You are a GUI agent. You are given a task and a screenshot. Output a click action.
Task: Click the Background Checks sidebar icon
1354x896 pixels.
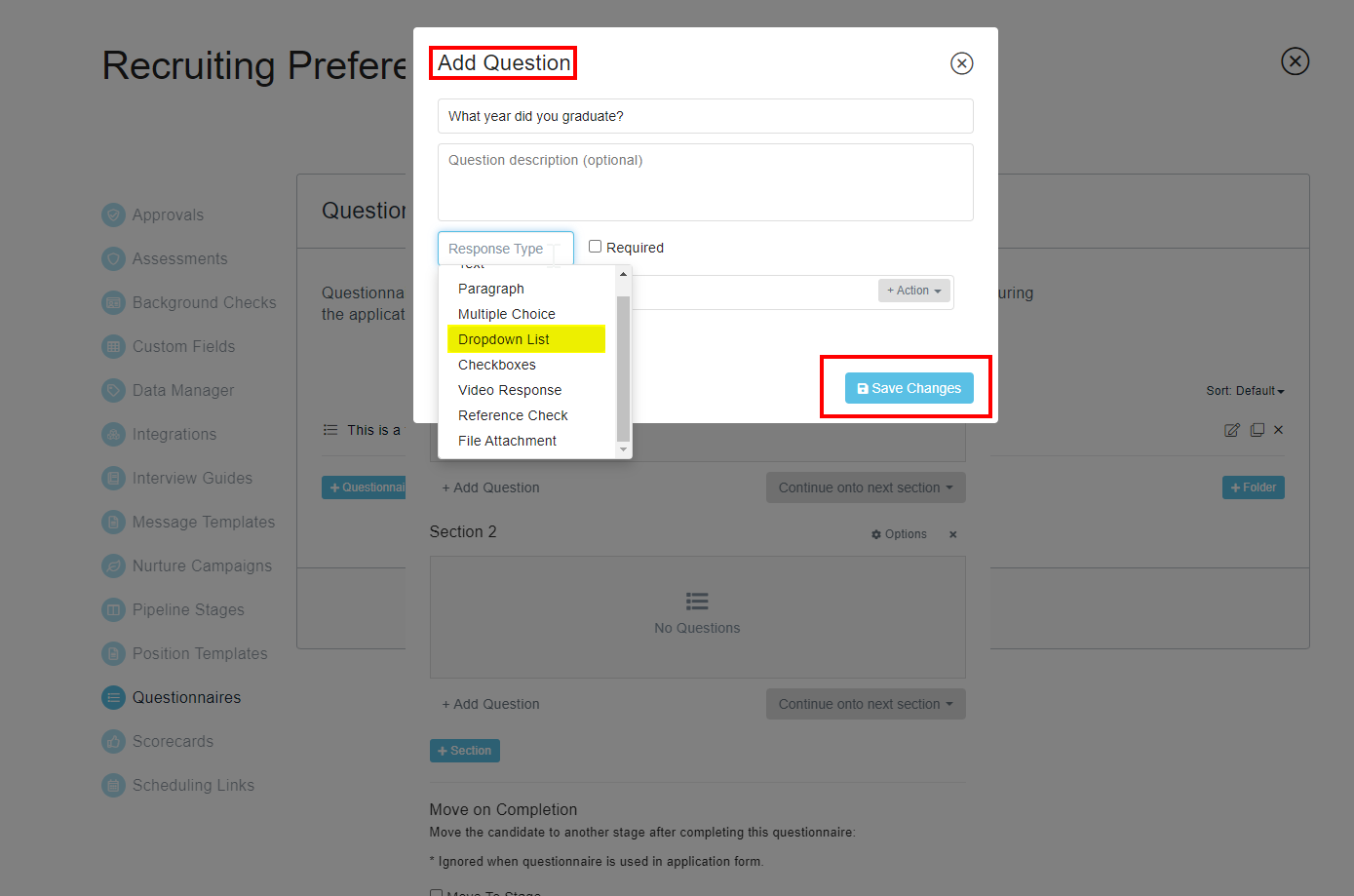click(x=113, y=302)
